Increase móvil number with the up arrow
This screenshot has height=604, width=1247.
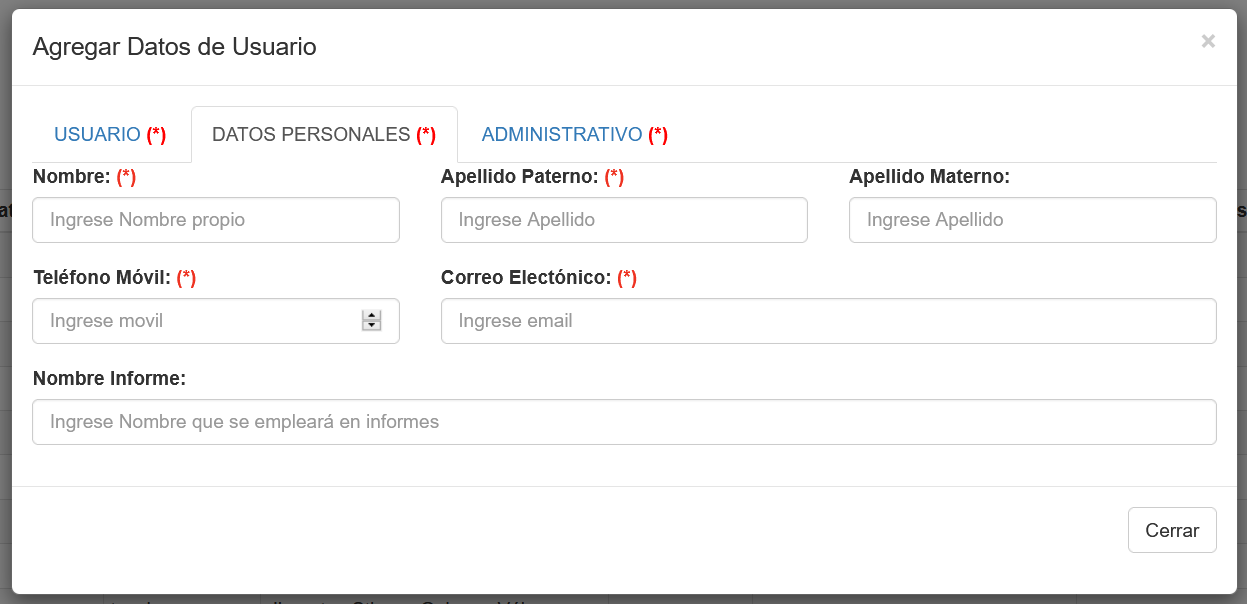(372, 316)
